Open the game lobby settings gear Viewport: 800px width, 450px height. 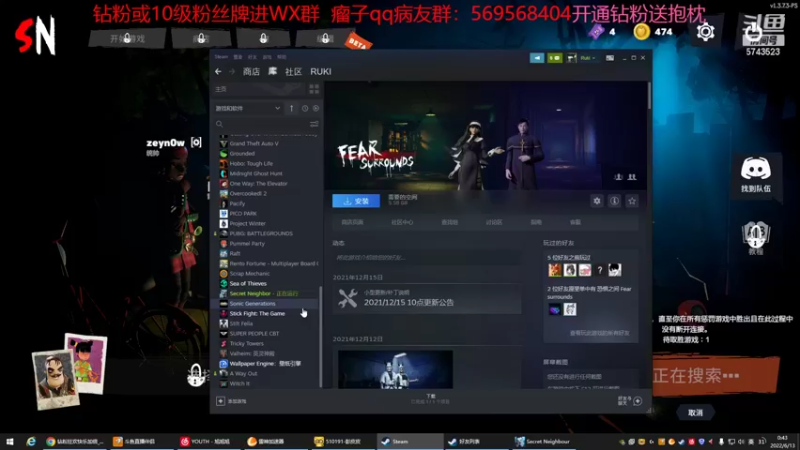706,32
